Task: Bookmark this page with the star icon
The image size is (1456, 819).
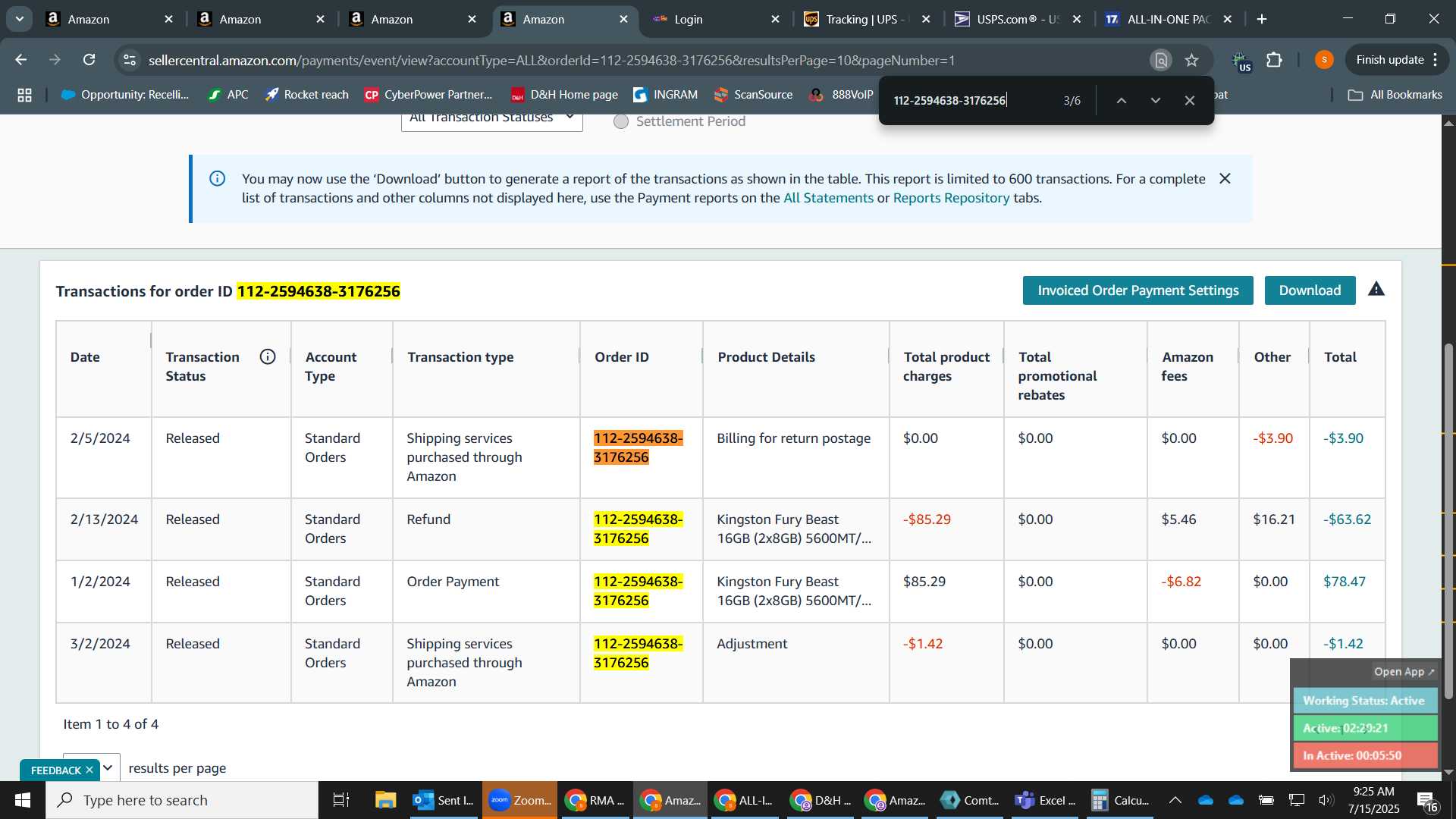Action: point(1192,60)
